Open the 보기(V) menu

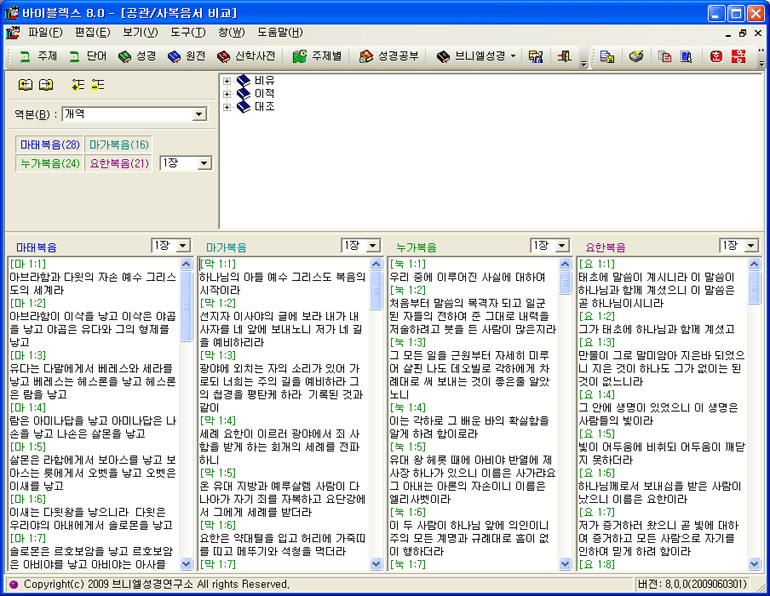[140, 32]
